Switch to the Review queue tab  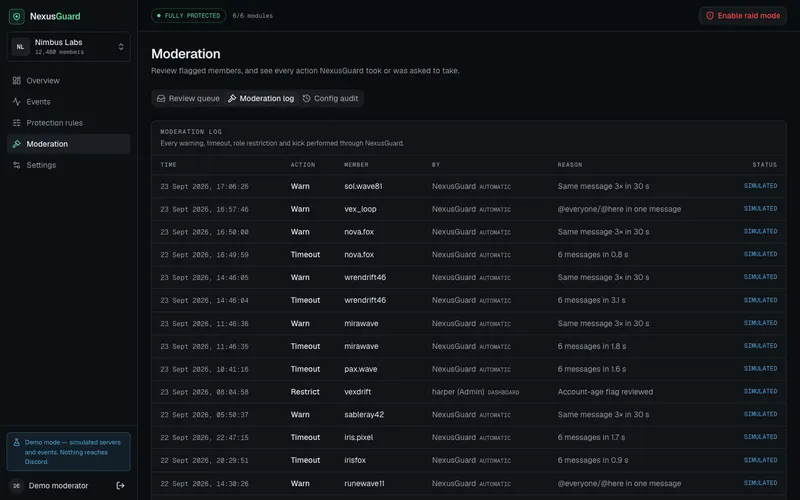pos(188,98)
